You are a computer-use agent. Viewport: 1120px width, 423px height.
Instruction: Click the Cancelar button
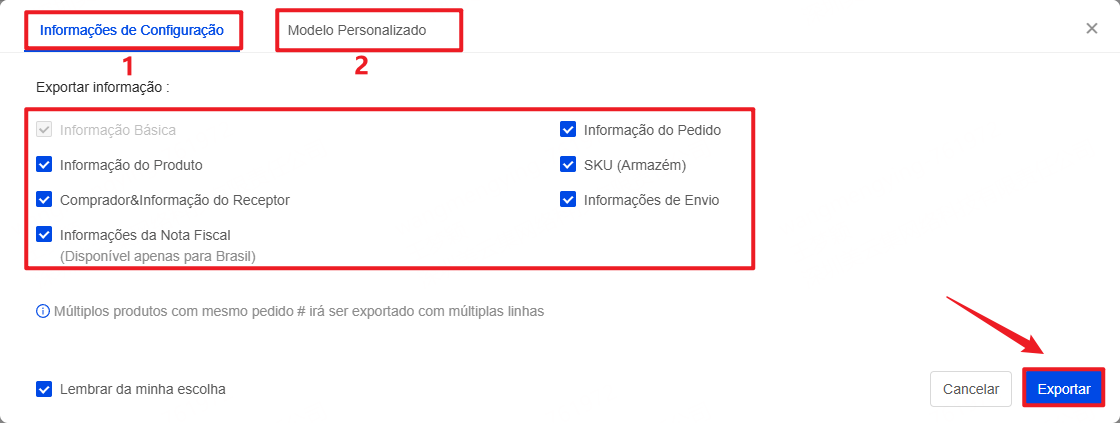click(971, 389)
